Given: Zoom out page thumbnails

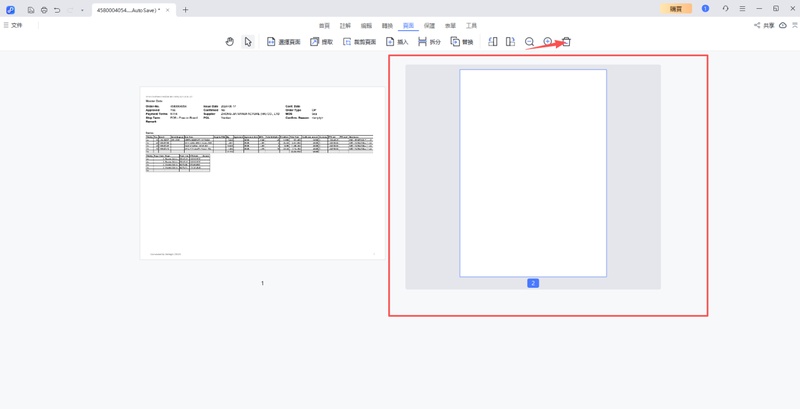Looking at the screenshot, I should tap(530, 42).
